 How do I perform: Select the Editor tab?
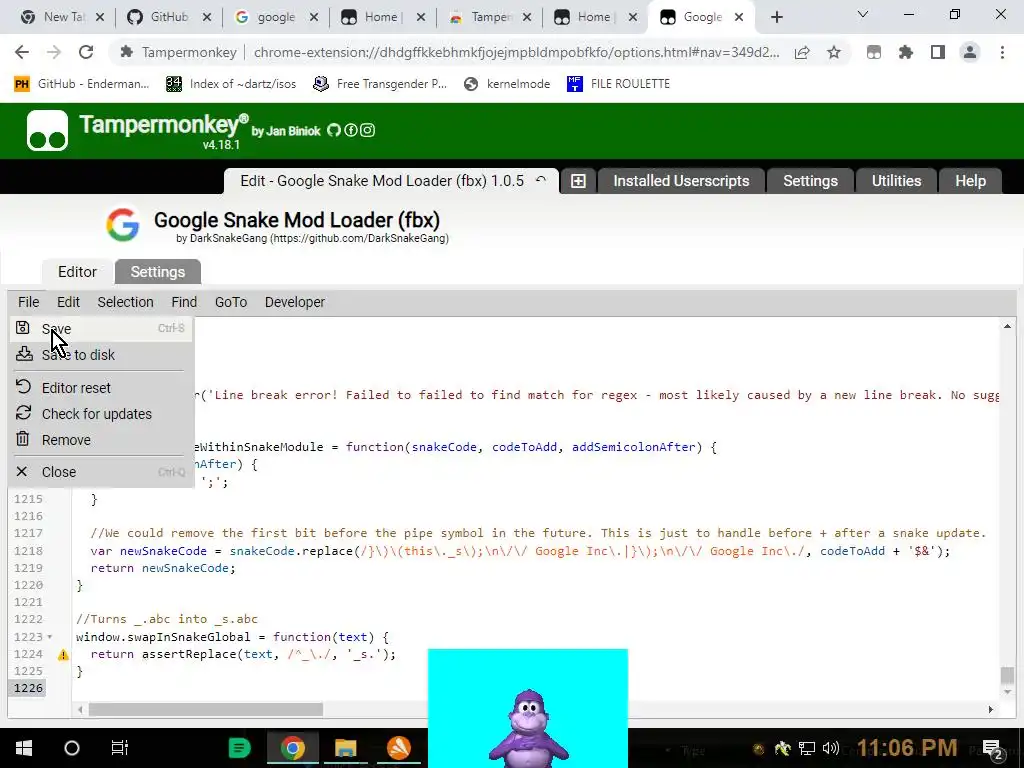[77, 272]
